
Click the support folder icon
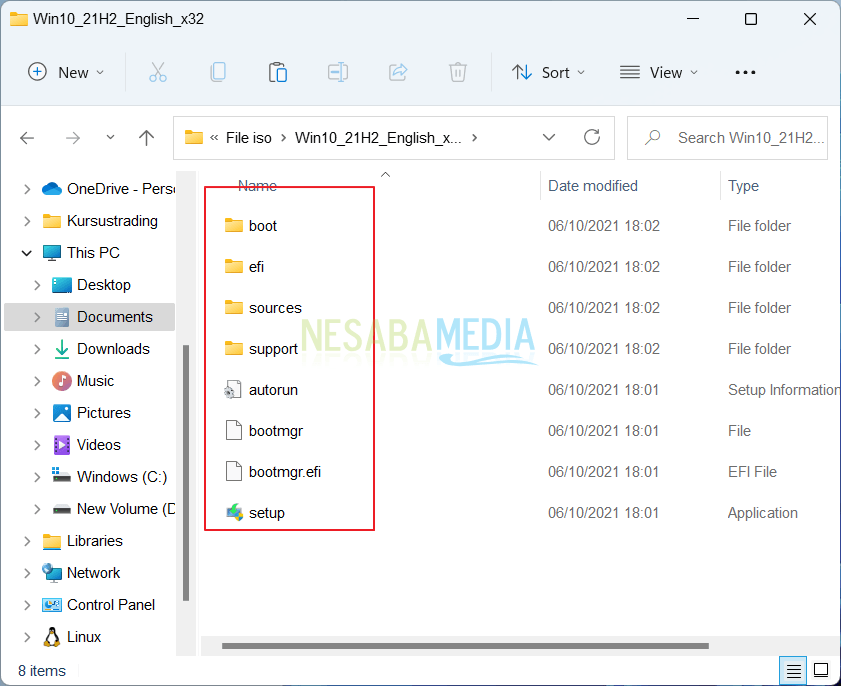[234, 349]
